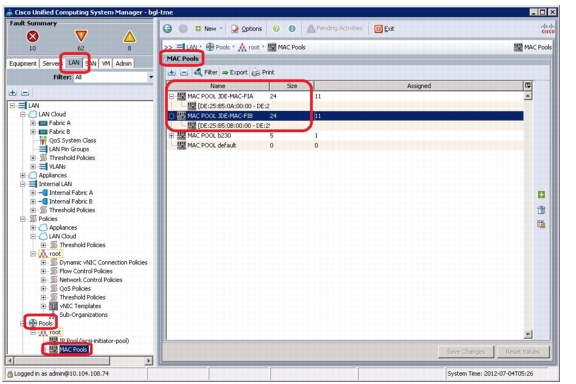This screenshot has width=576, height=384.
Task: Select the Policies tree node
Action: 48,219
